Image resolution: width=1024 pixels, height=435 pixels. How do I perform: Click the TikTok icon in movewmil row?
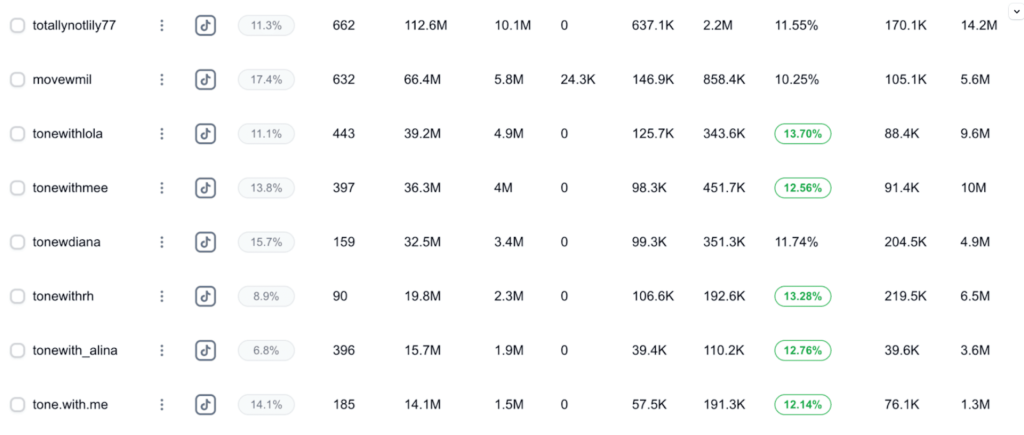tap(205, 79)
